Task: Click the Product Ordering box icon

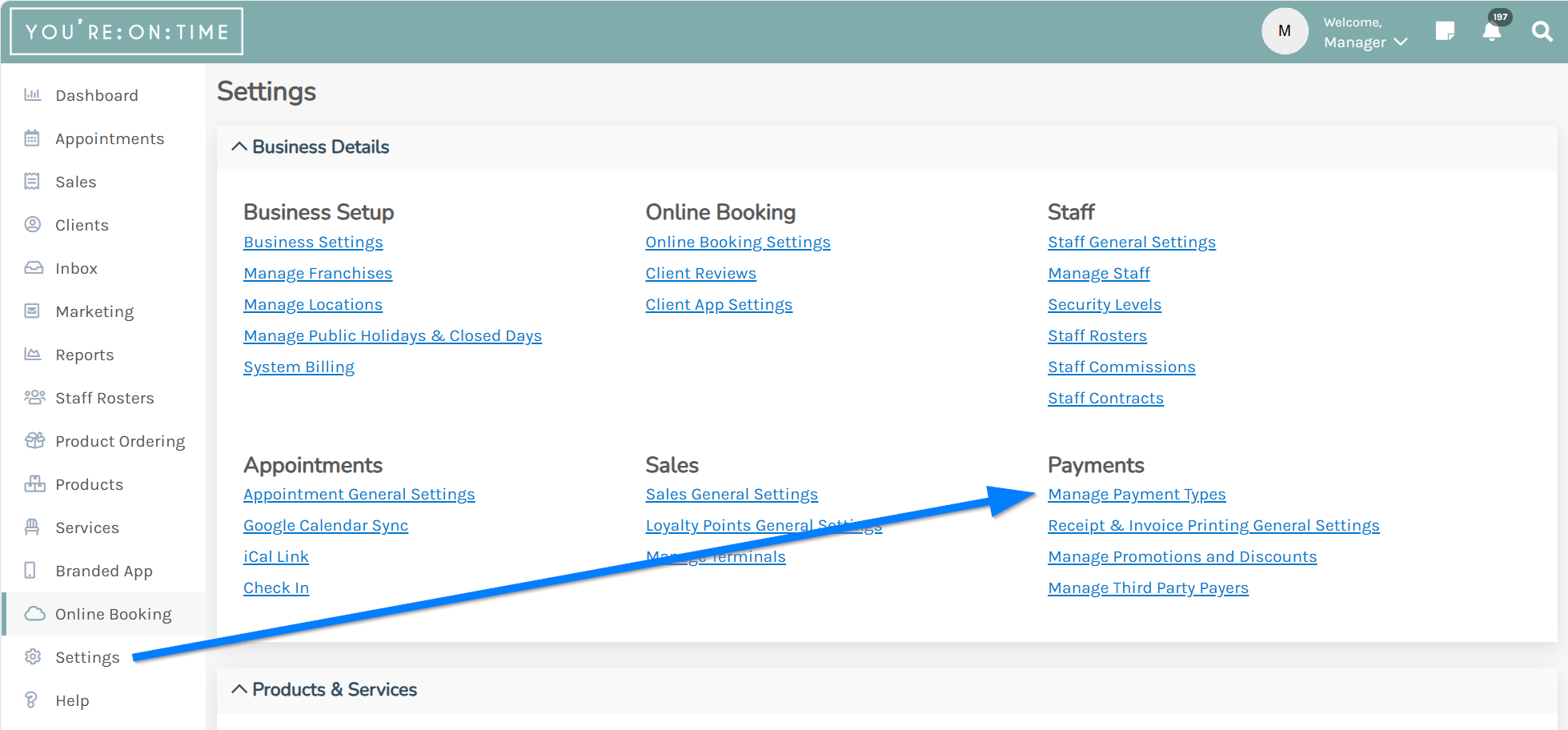Action: [34, 440]
